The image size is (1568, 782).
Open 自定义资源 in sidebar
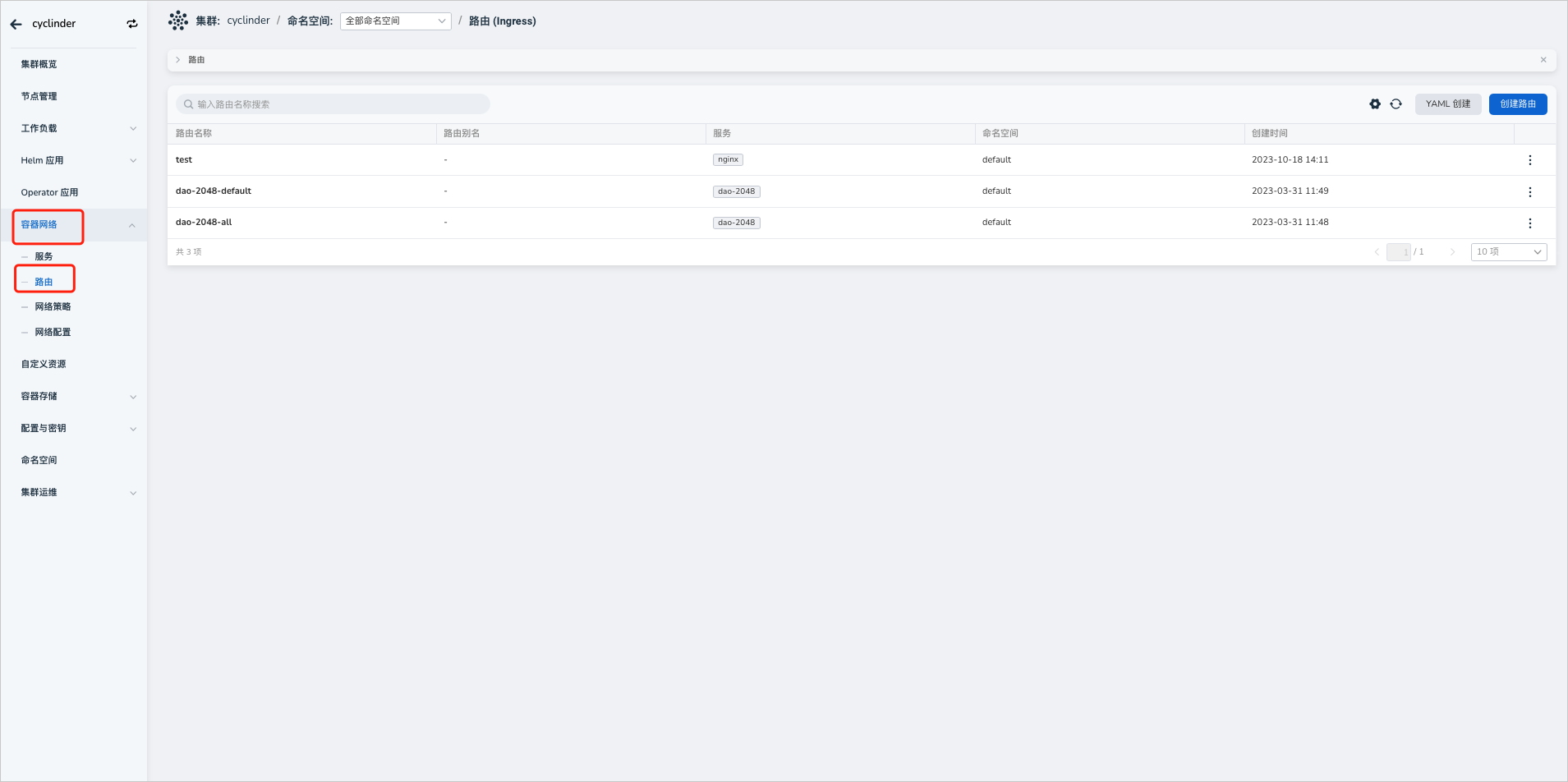[44, 364]
